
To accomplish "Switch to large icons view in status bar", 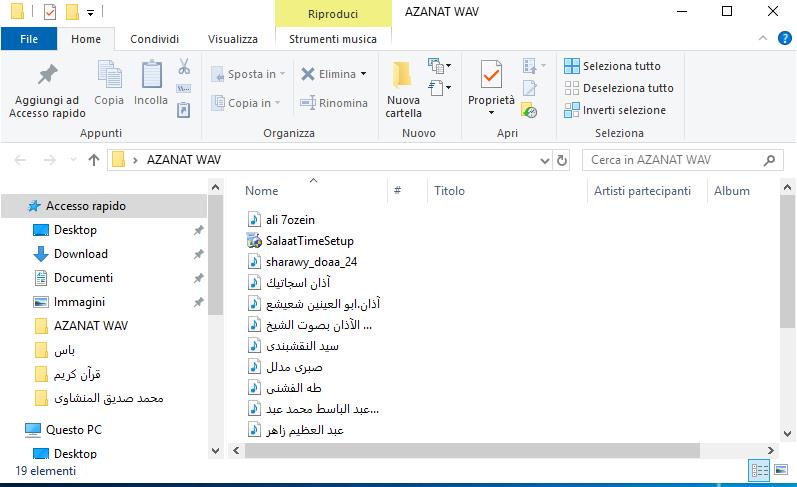I will [x=782, y=470].
